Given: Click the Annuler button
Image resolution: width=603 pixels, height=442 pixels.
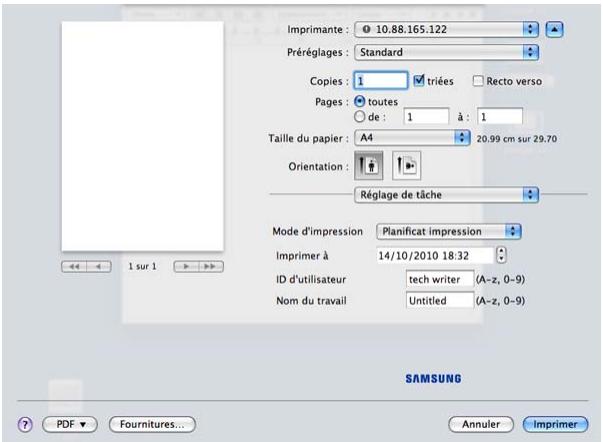Looking at the screenshot, I should click(x=481, y=425).
